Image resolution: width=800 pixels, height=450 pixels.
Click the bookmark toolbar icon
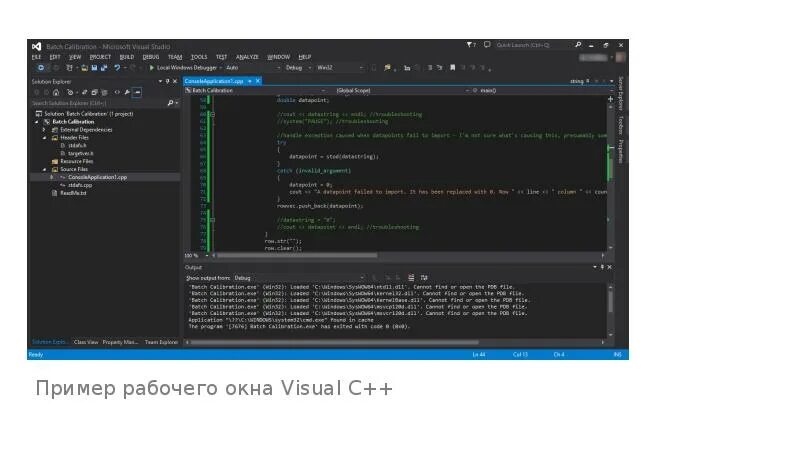pyautogui.click(x=452, y=68)
